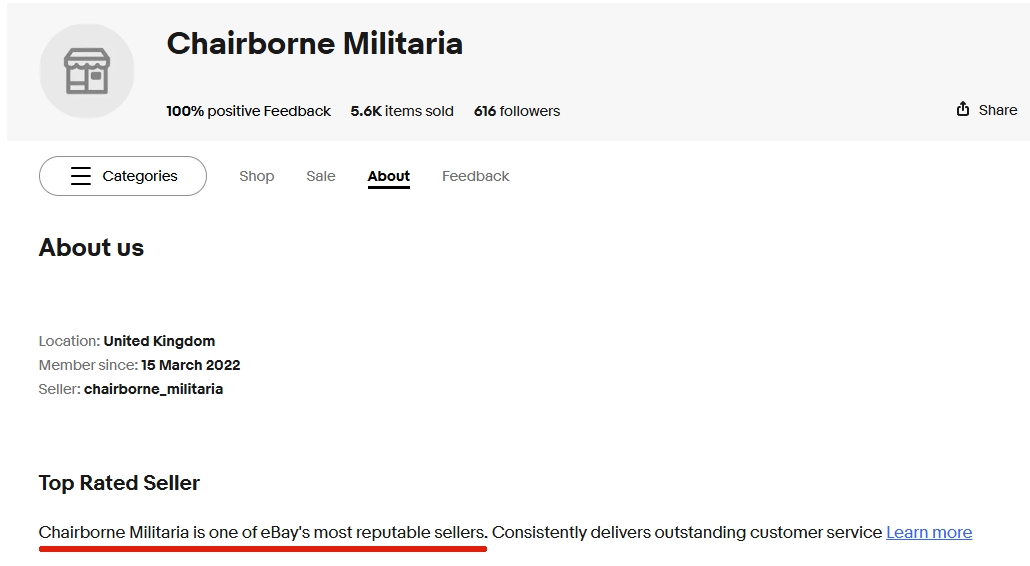Click the hamburger menu icon
This screenshot has height=566, width=1030.
(81, 176)
